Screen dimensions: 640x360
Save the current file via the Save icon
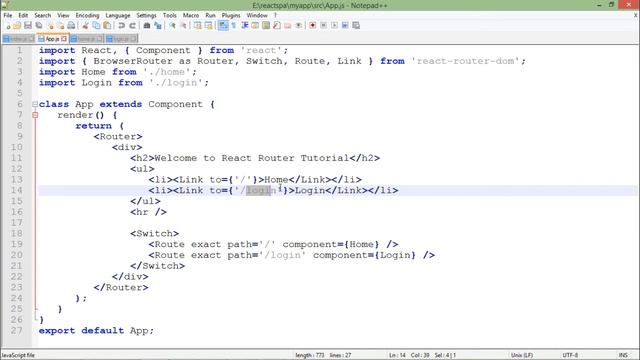[x=28, y=25]
